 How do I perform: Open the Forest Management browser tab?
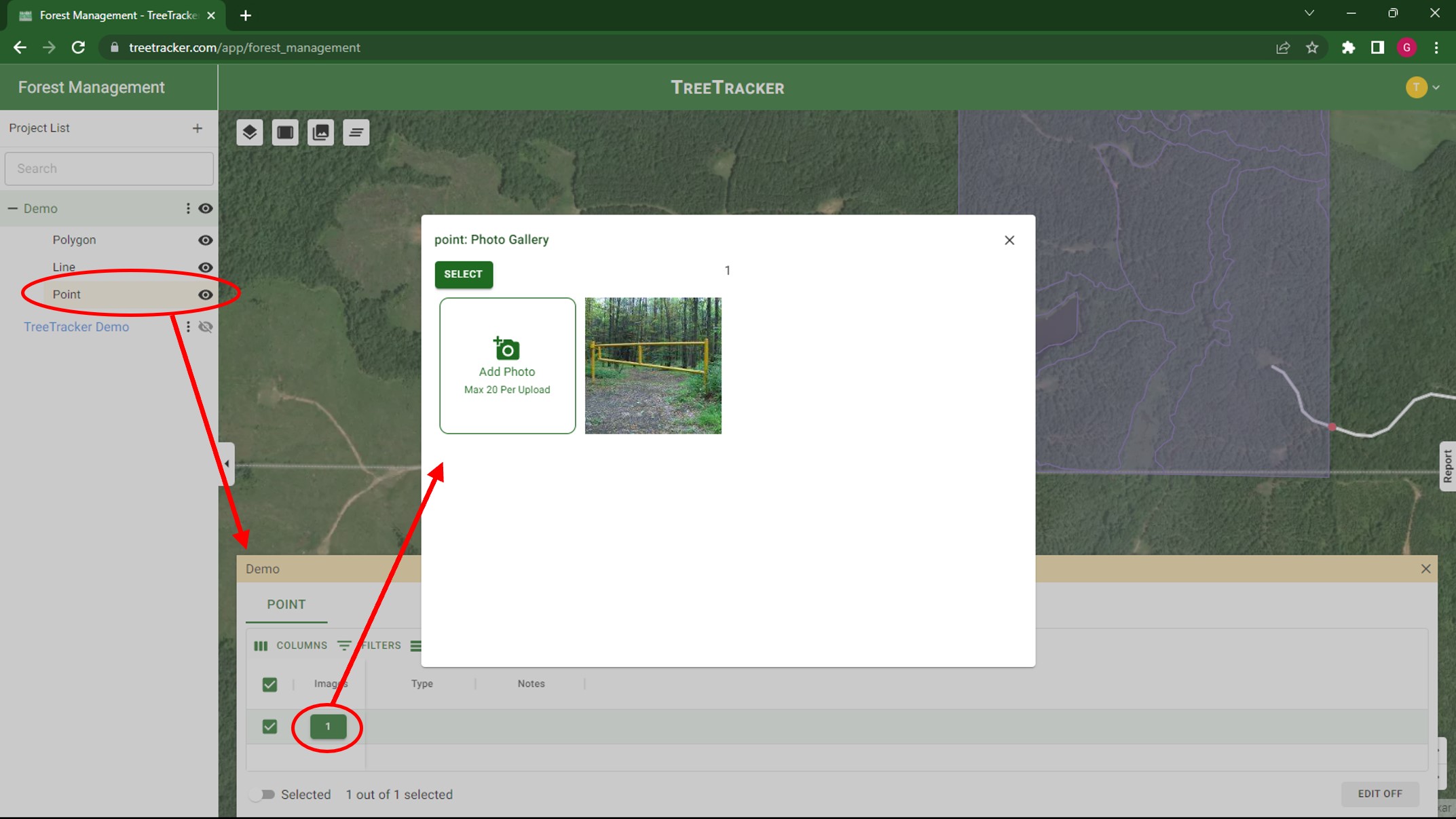pyautogui.click(x=109, y=15)
